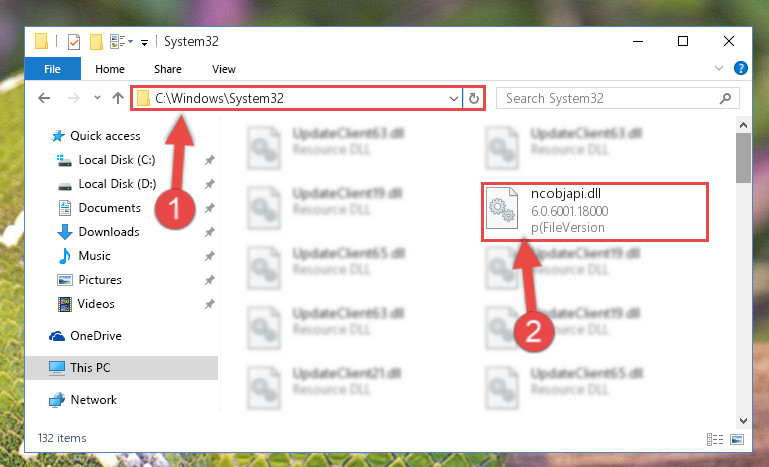Screen dimensions: 769x467
Task: Open recent locations dropdown arrow
Action: 97,98
